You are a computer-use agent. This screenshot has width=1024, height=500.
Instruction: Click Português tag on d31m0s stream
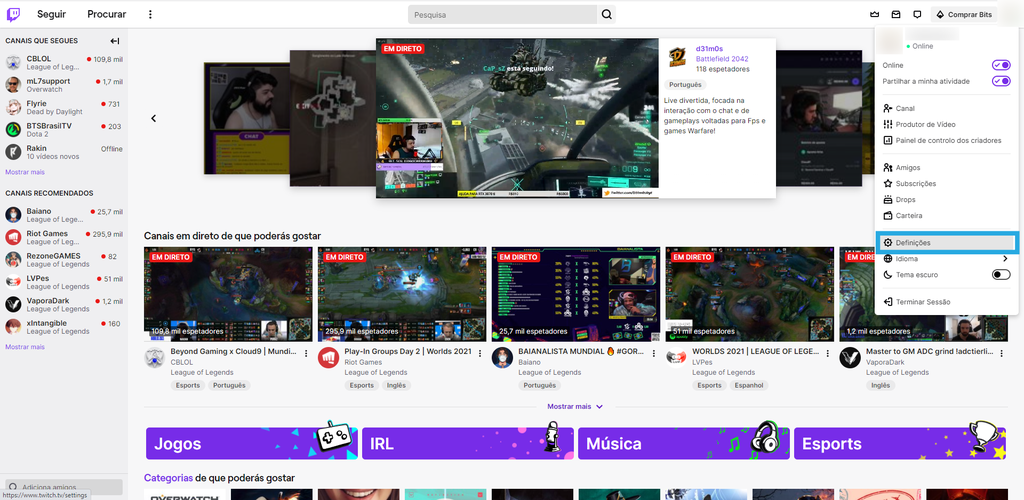[x=685, y=85]
